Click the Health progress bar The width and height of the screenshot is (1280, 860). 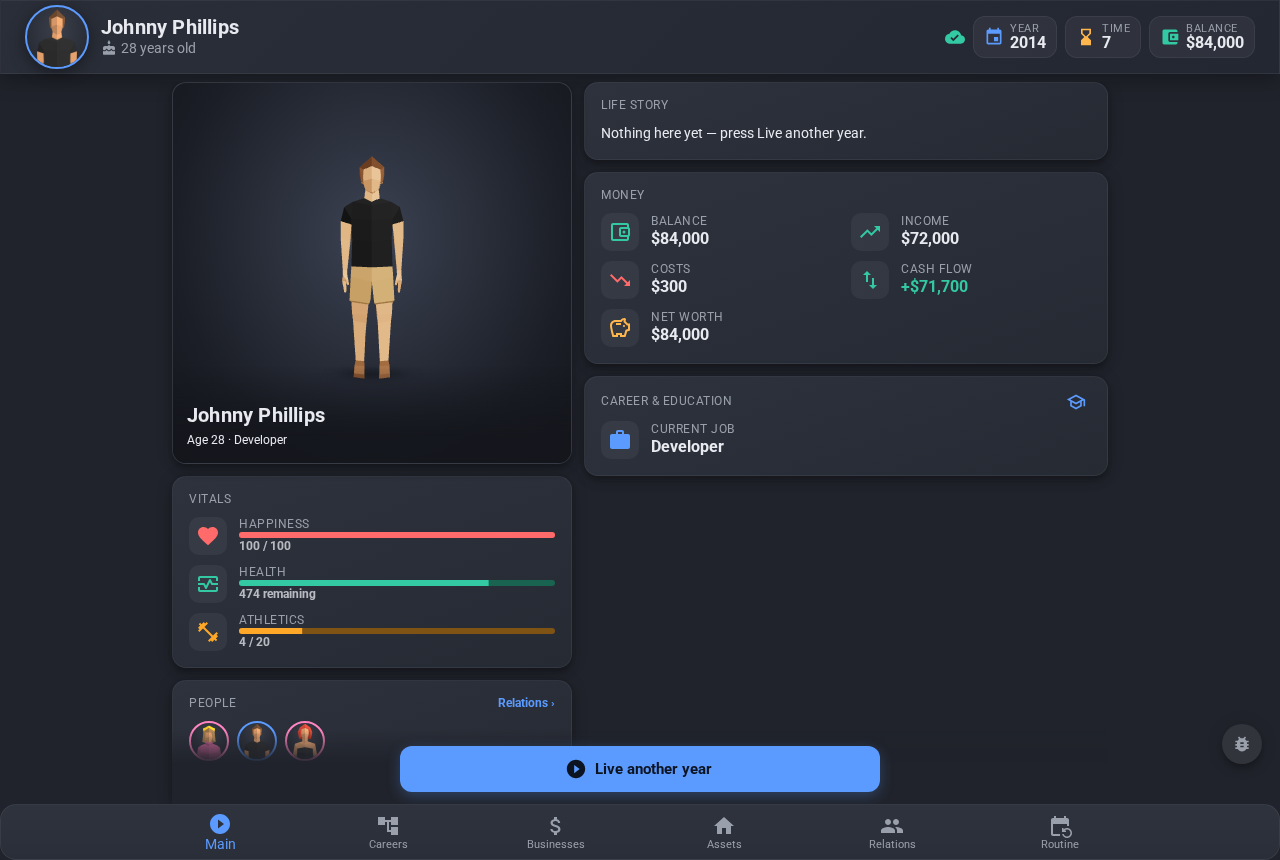click(397, 583)
